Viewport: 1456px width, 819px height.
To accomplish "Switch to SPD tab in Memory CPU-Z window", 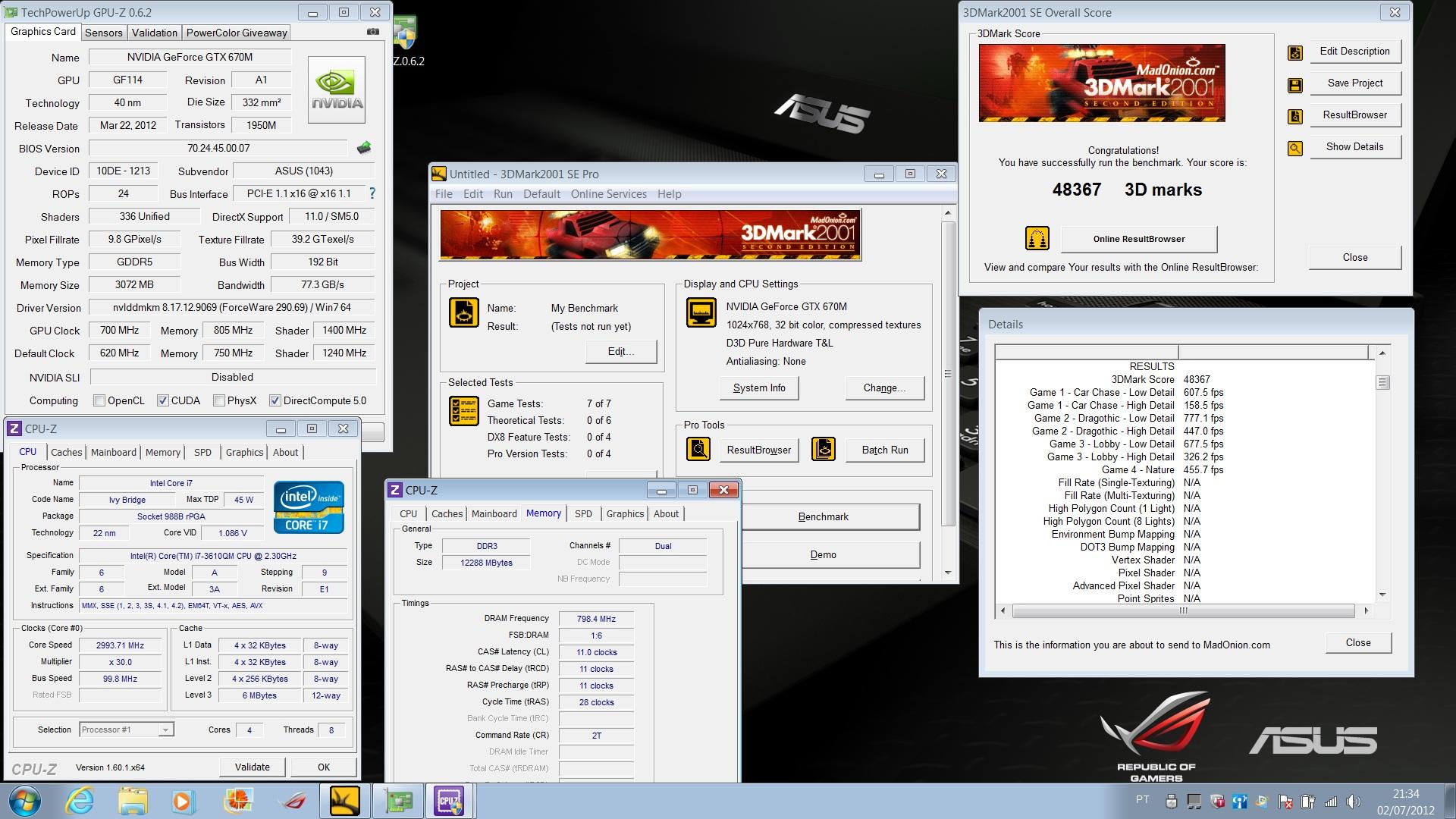I will pyautogui.click(x=583, y=513).
